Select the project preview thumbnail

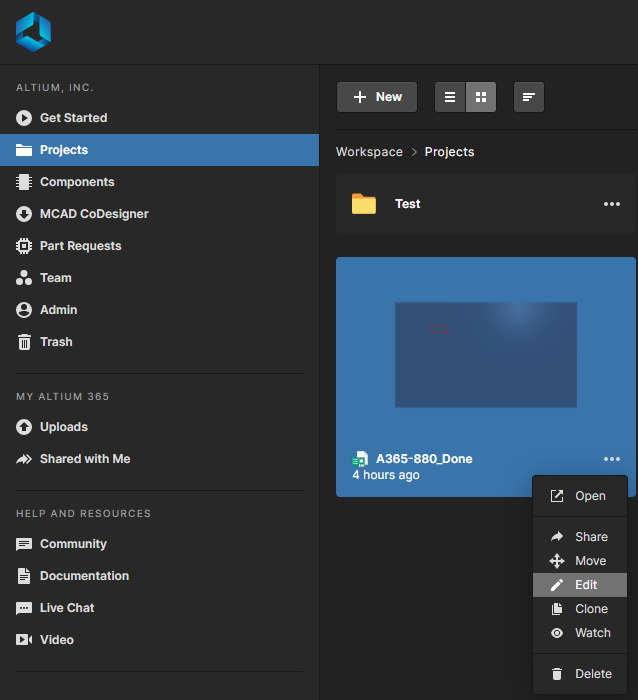pos(486,355)
